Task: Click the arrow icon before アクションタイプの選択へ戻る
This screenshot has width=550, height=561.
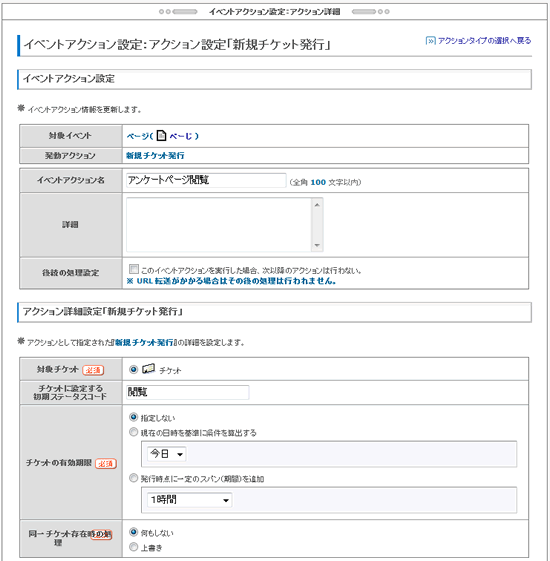Action: tap(430, 41)
